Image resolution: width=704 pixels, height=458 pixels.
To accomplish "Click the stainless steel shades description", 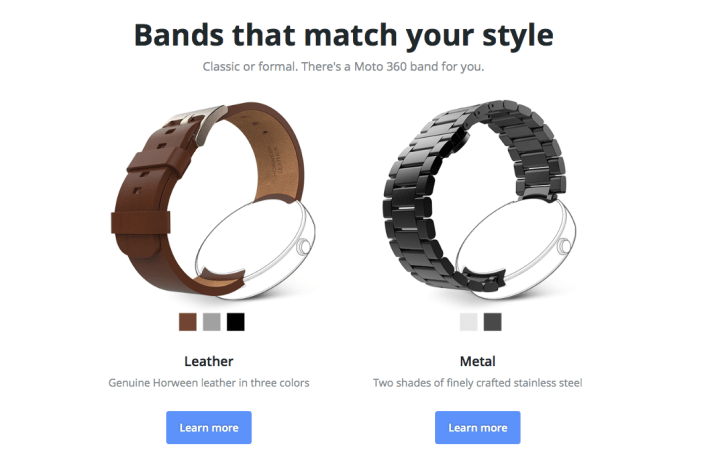I will click(x=478, y=383).
